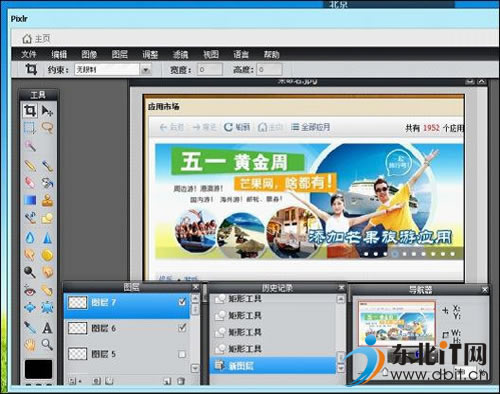Select the Clone Stamp tool

coord(47,200)
